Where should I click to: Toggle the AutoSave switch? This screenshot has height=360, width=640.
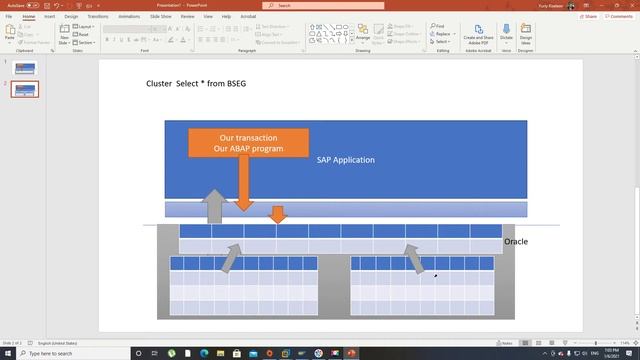[33, 5]
